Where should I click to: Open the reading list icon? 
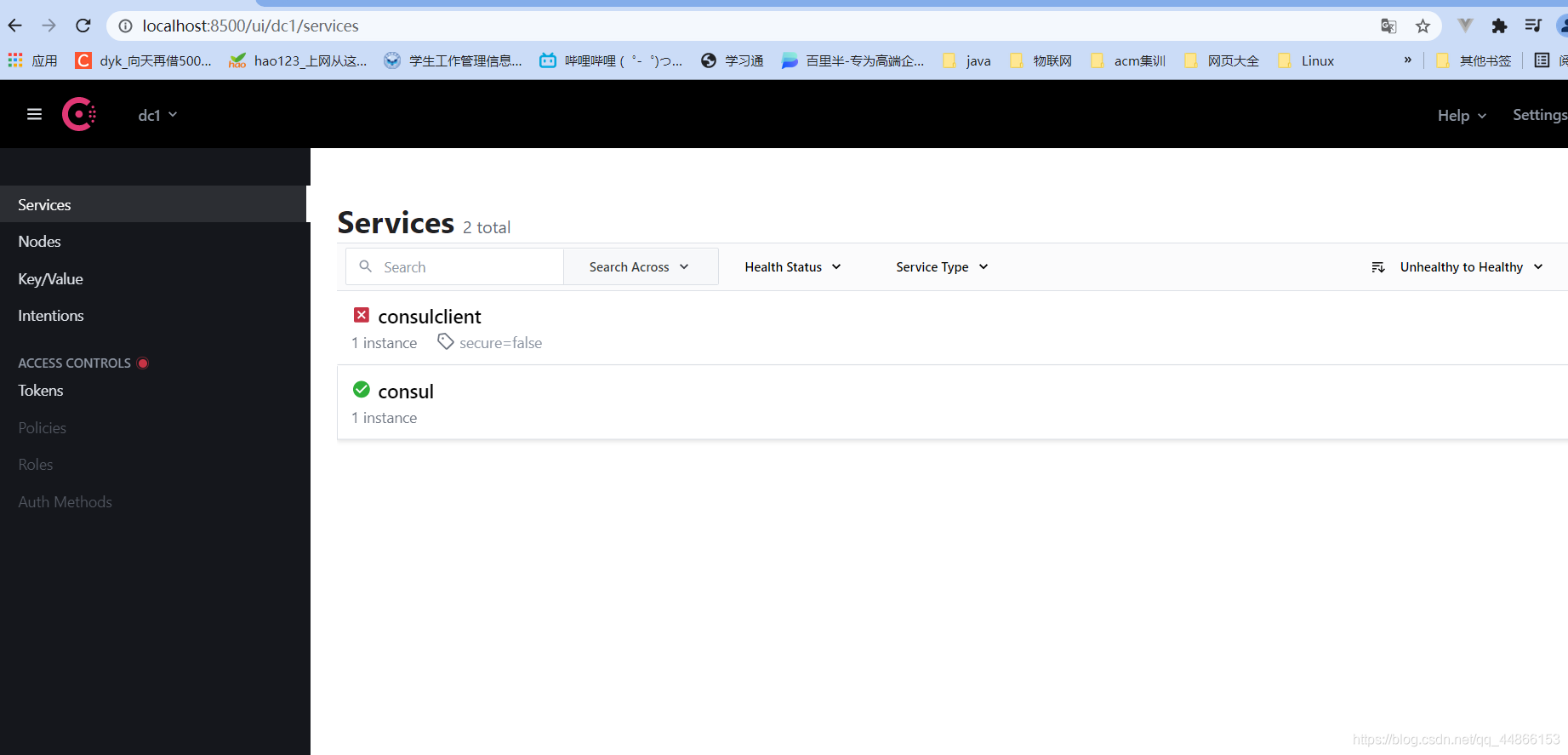[x=1542, y=60]
